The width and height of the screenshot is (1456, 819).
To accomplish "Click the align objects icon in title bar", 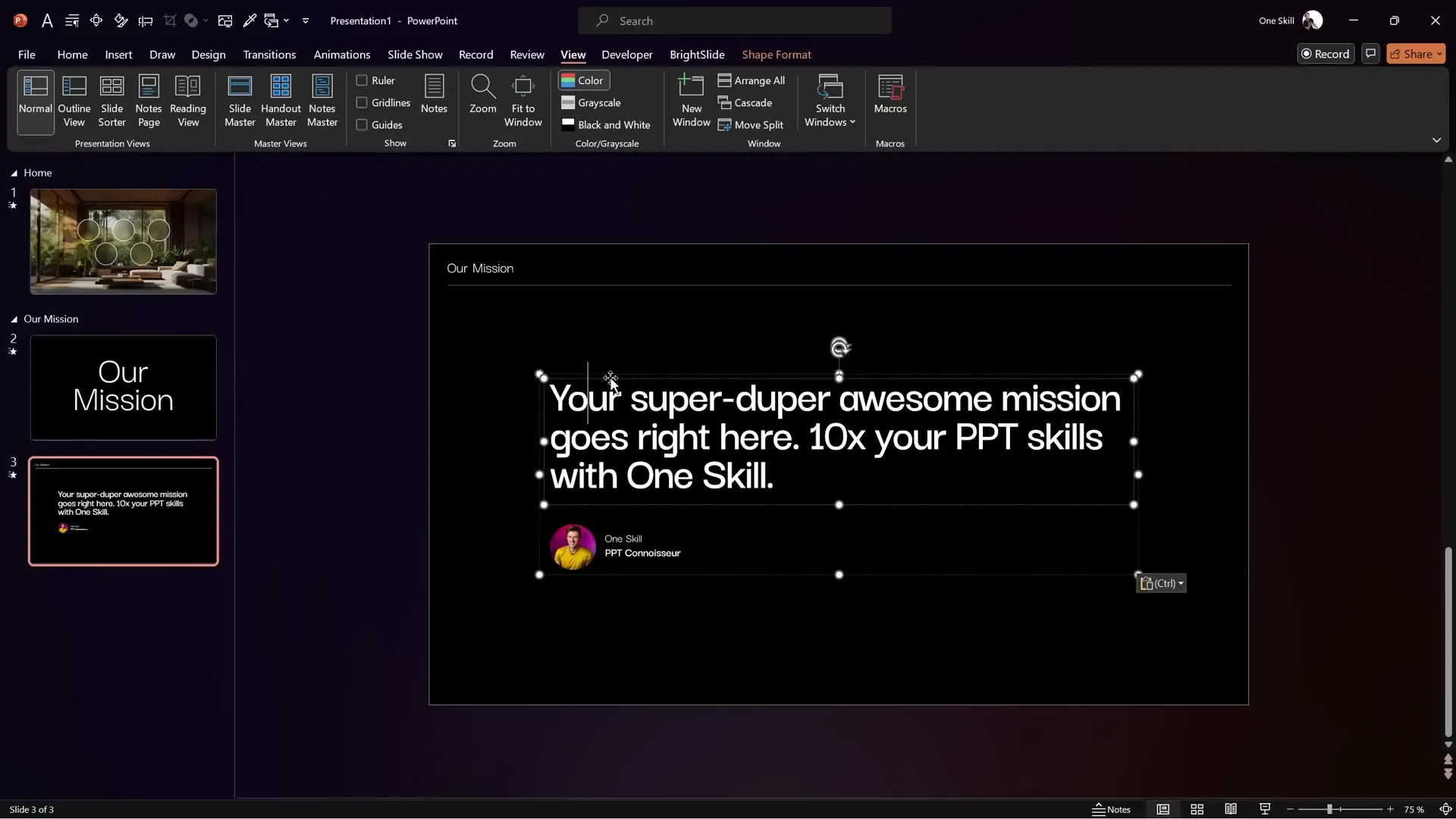I will 146,20.
